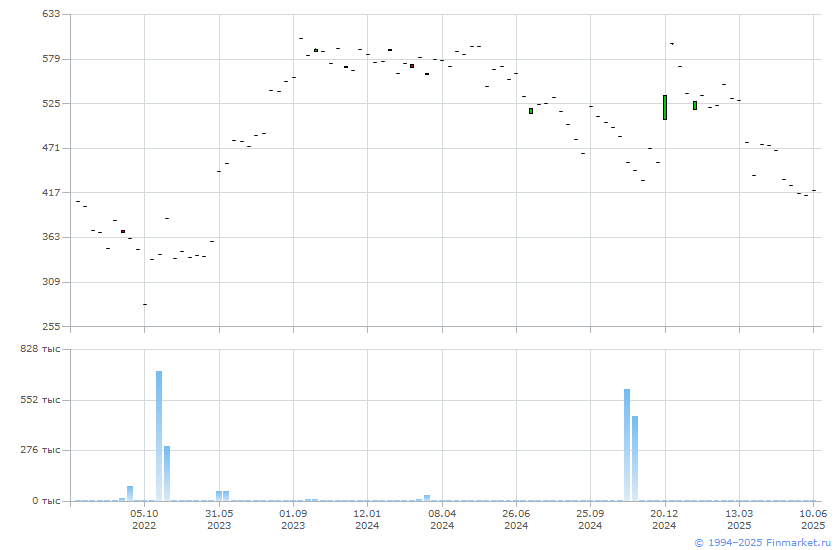Click the '309' price axis label
The image size is (840, 550).
coord(51,281)
